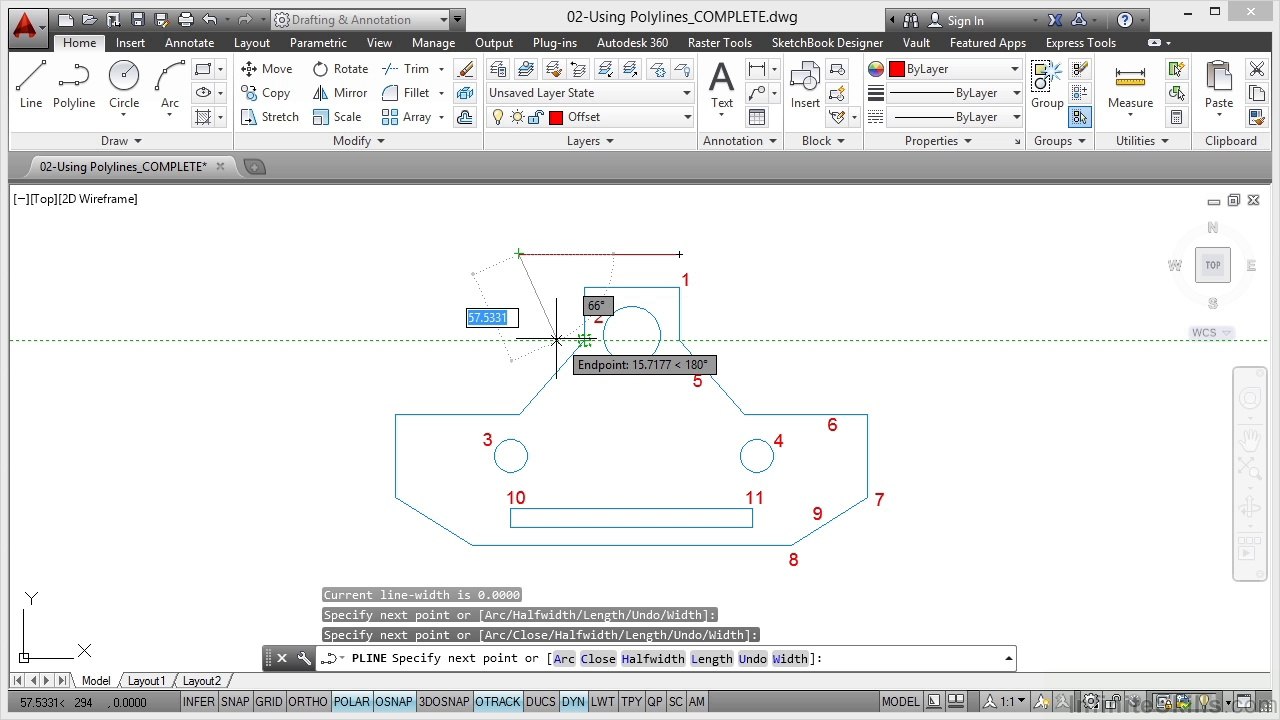The width and height of the screenshot is (1280, 720).
Task: Click the Insert block tool
Action: [805, 84]
